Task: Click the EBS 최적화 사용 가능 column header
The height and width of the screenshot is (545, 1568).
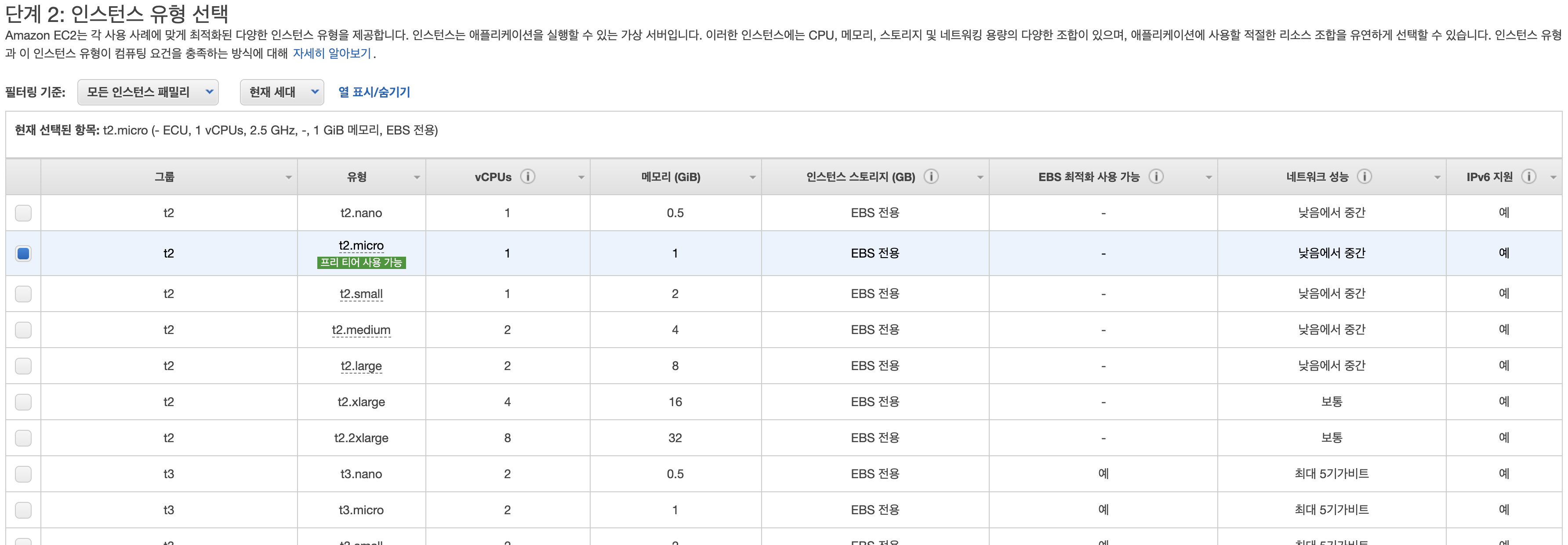Action: (1089, 177)
